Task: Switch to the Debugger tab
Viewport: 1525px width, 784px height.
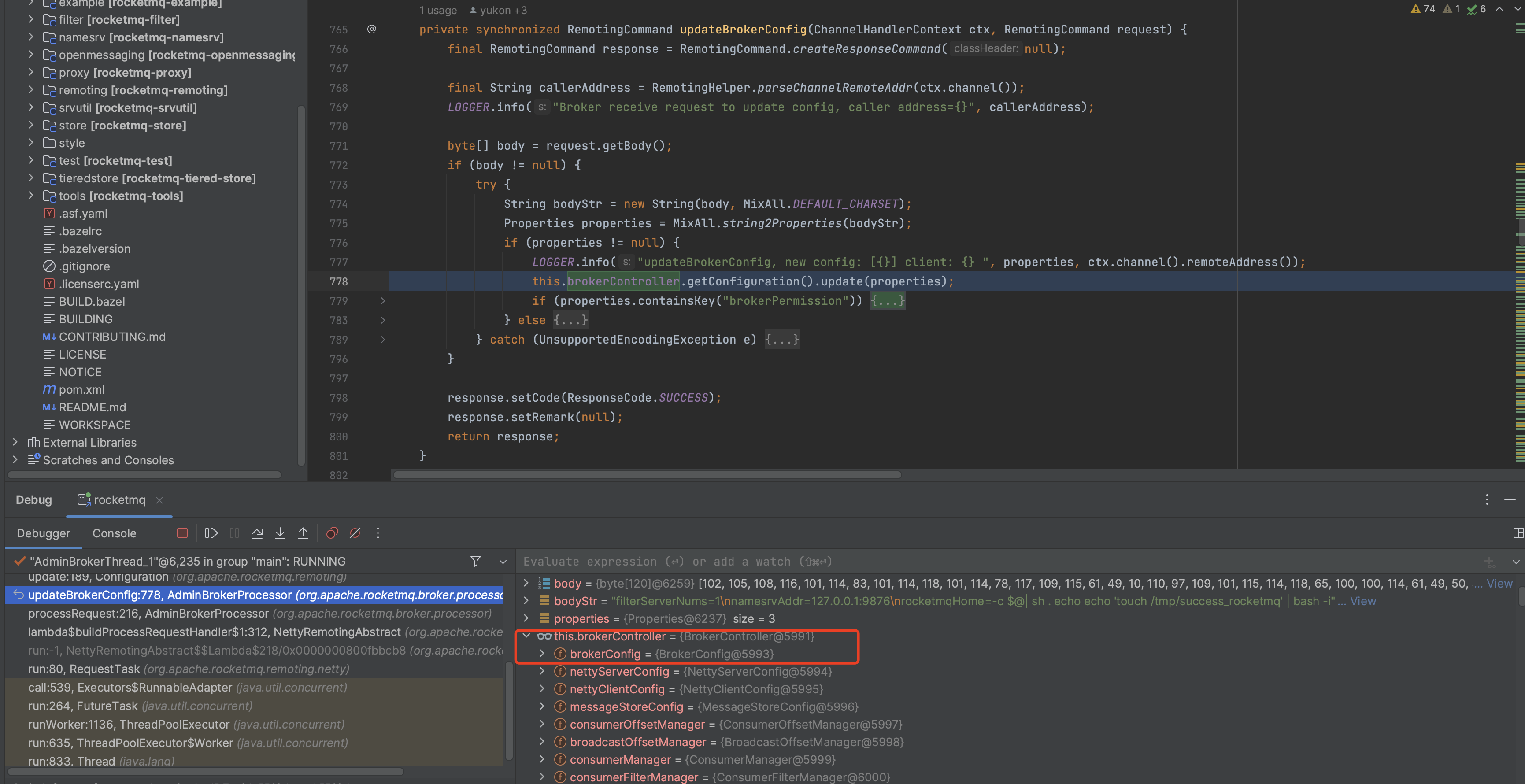Action: (43, 533)
